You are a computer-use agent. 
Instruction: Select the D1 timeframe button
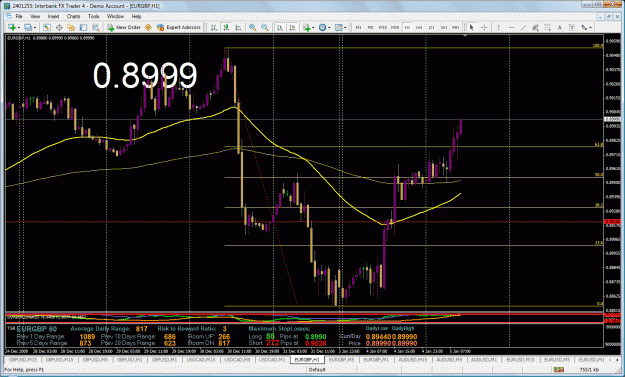[431, 27]
